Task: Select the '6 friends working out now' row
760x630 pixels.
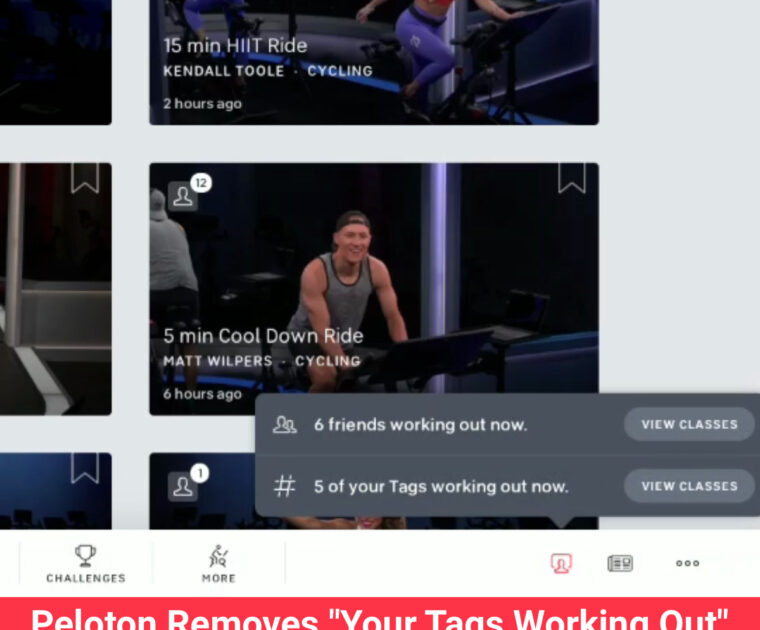Action: click(420, 424)
